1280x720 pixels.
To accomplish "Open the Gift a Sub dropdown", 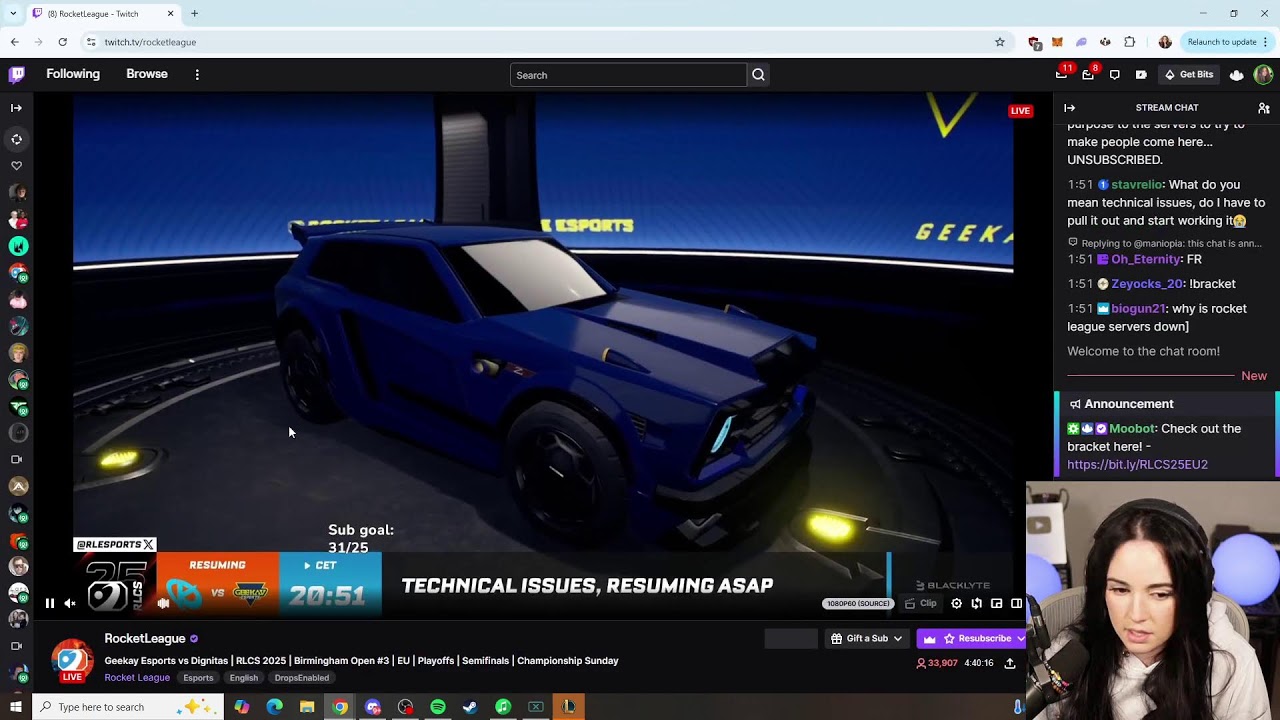I will coord(867,638).
